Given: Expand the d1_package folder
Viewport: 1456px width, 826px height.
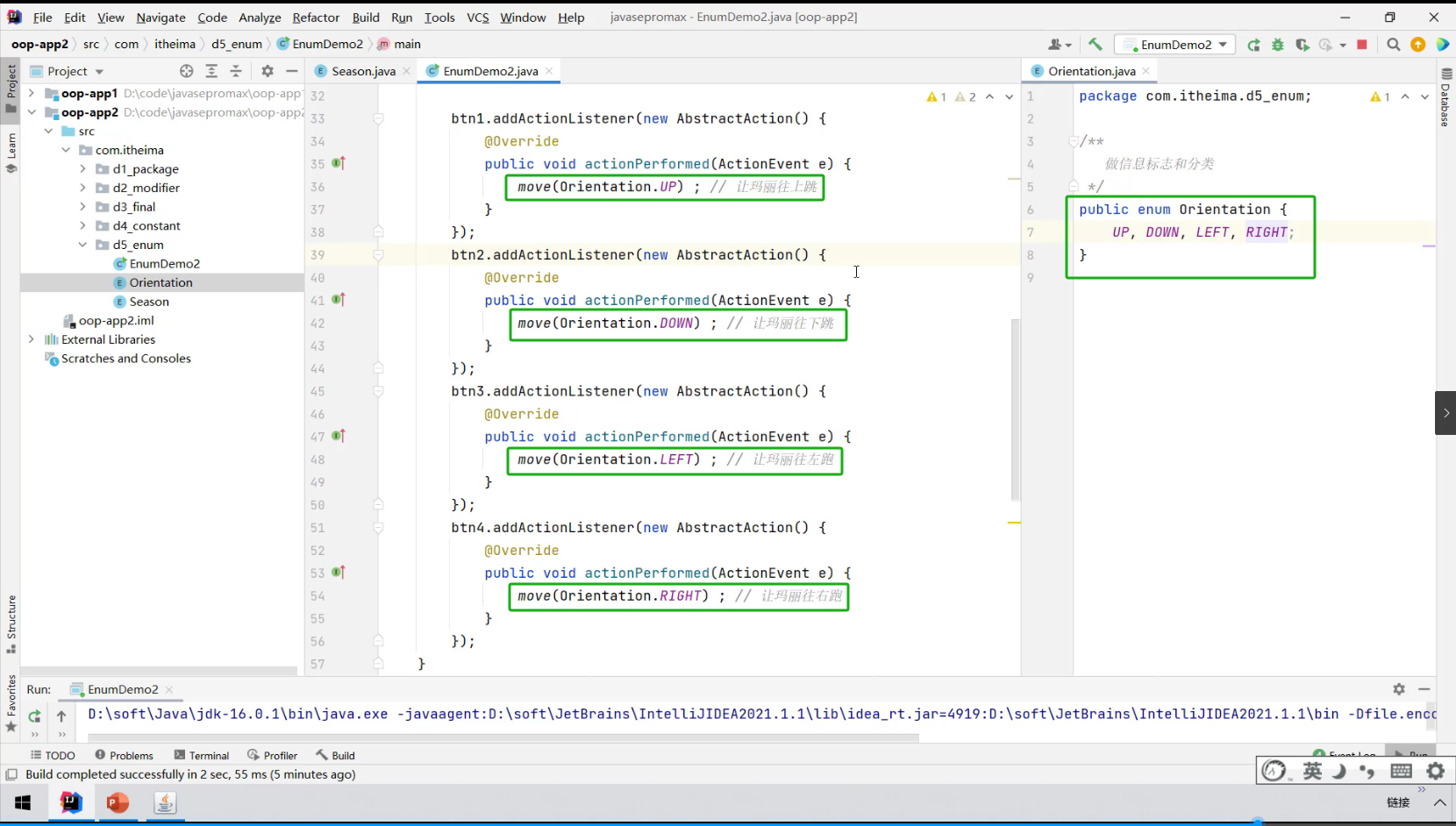Looking at the screenshot, I should pyautogui.click(x=82, y=169).
